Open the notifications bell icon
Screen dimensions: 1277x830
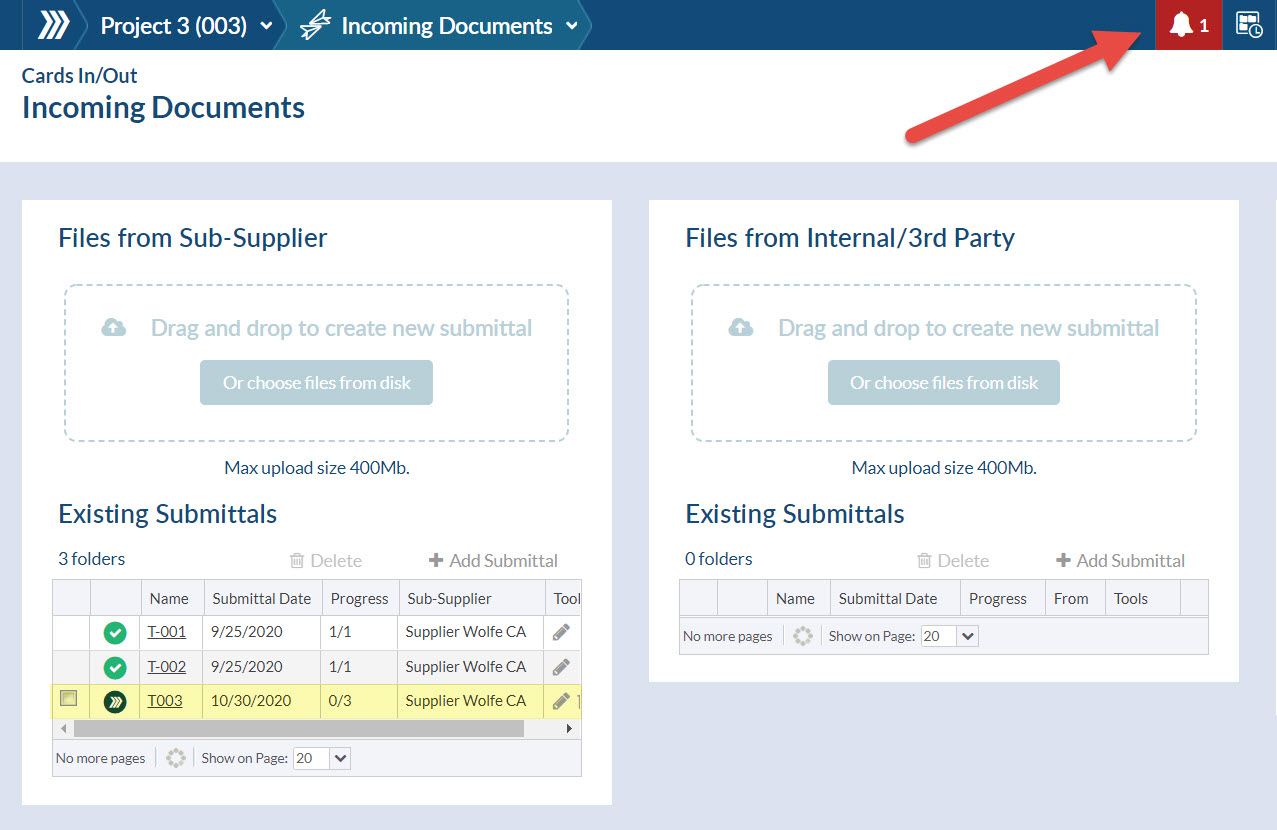[x=1181, y=25]
